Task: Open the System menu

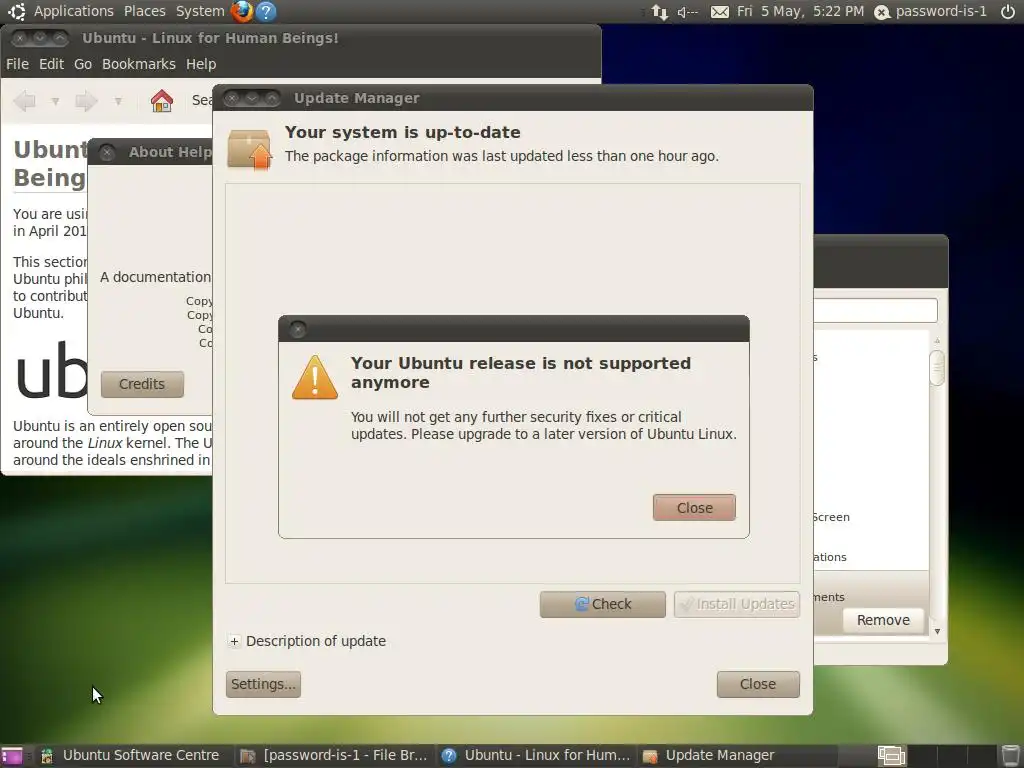Action: coord(200,11)
